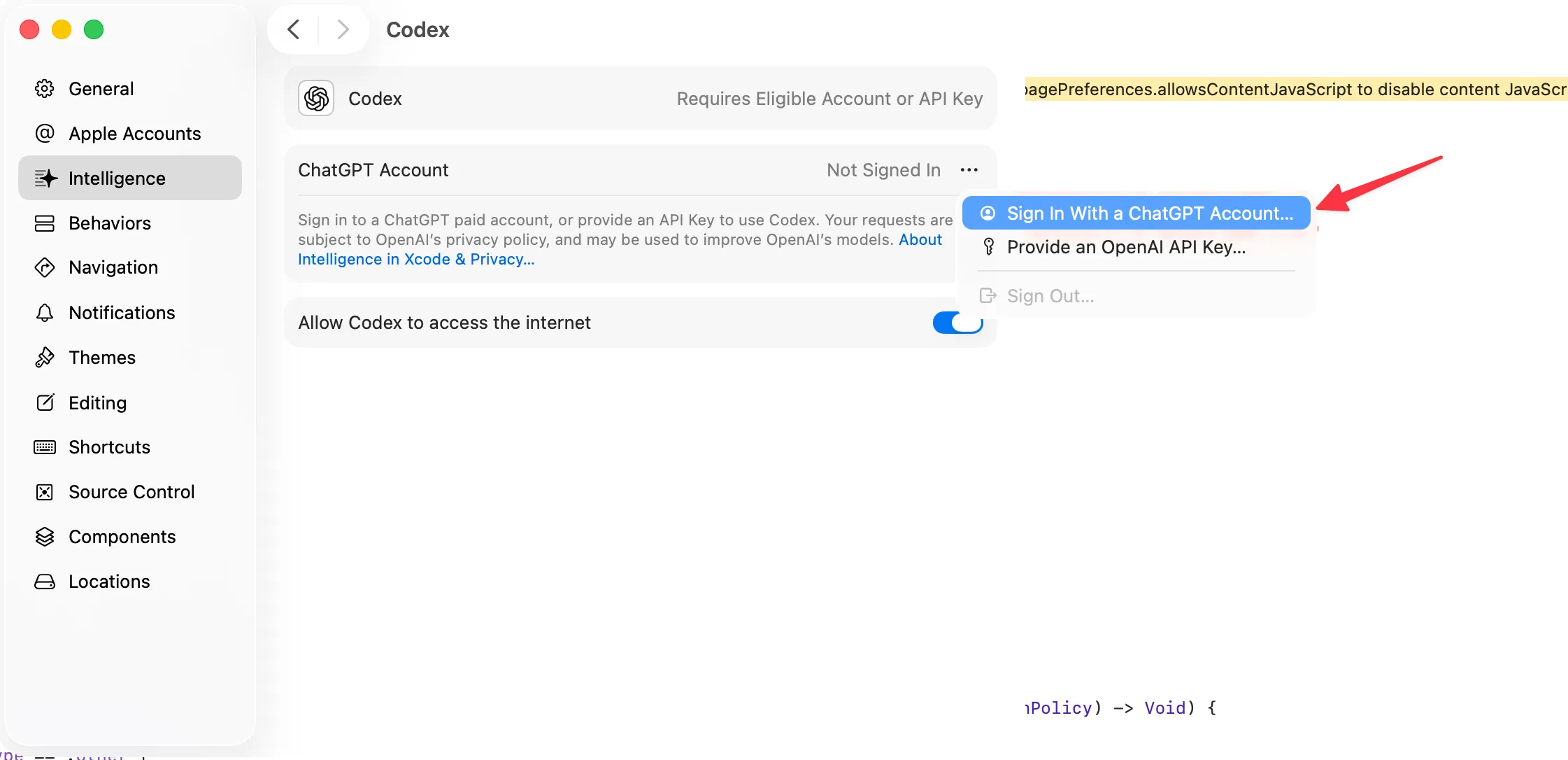Click the General gear icon in sidebar

click(x=45, y=89)
